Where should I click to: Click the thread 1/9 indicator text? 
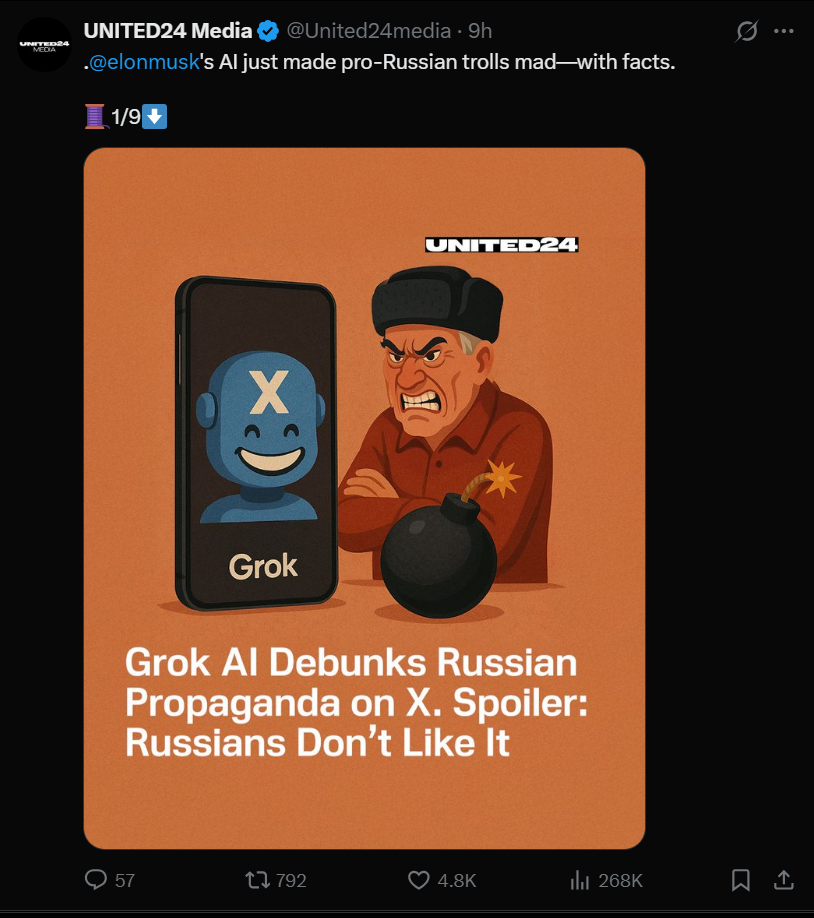pos(126,117)
